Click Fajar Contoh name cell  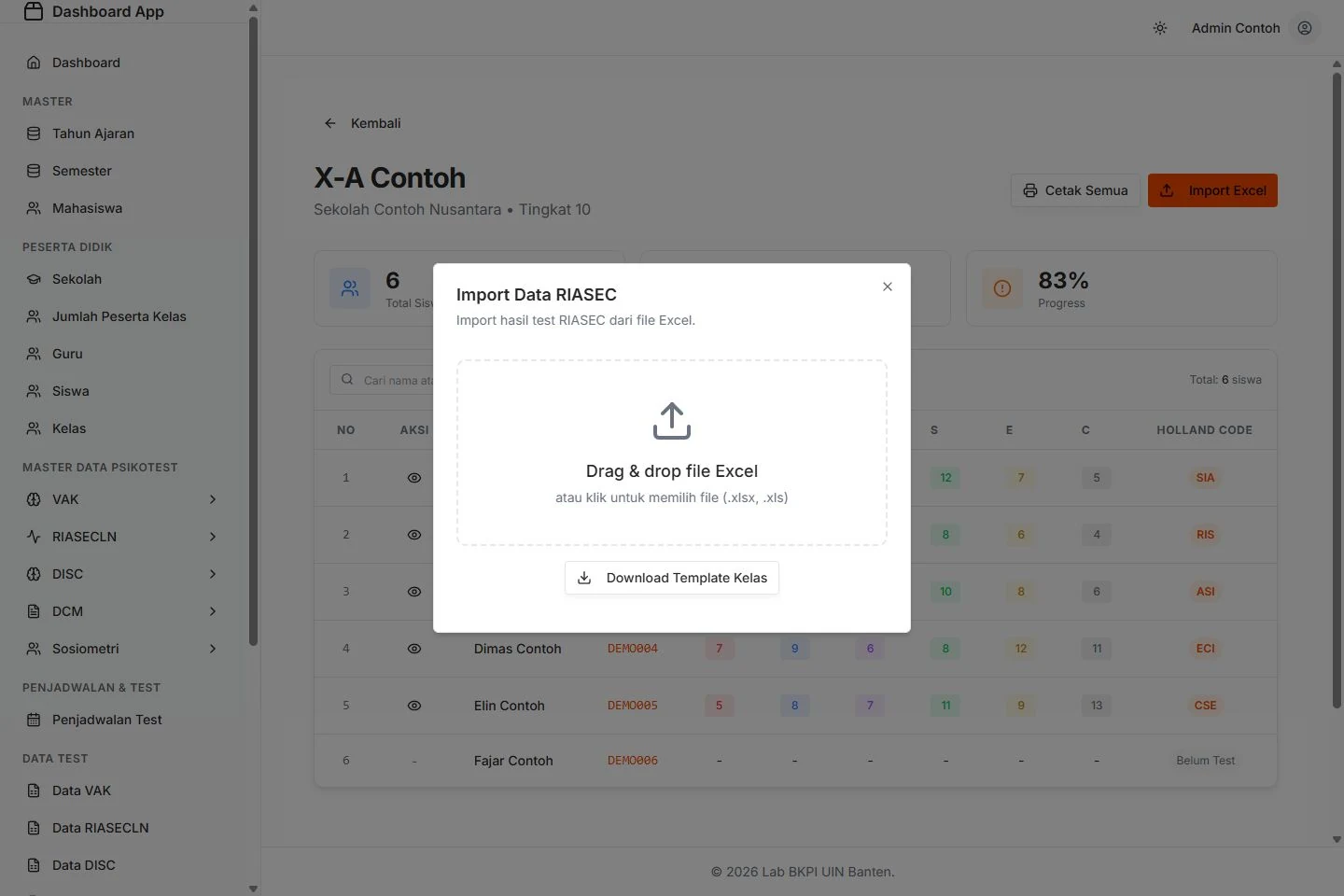513,761
